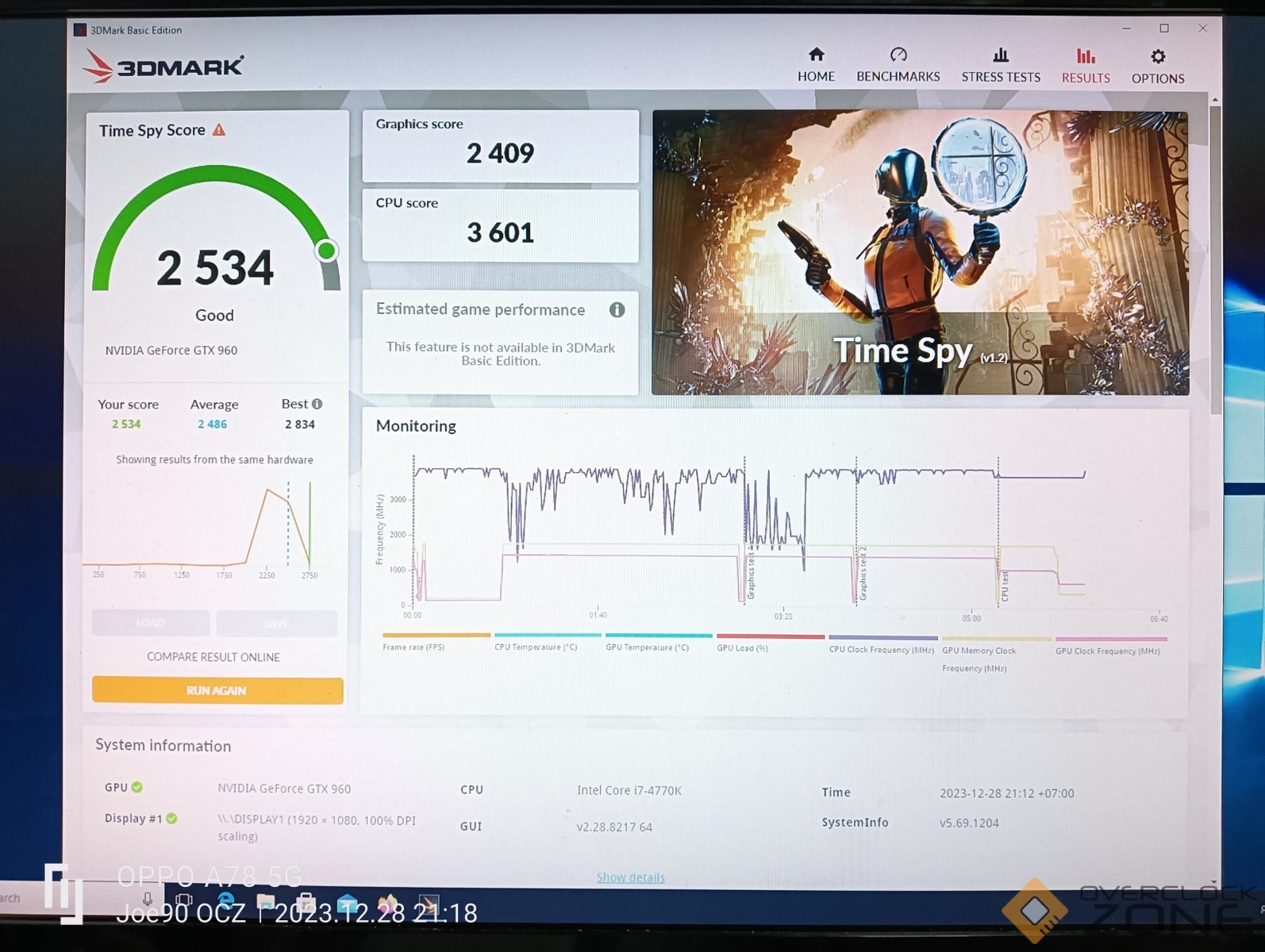
Task: Click the 3DMARK logo
Action: coord(163,66)
